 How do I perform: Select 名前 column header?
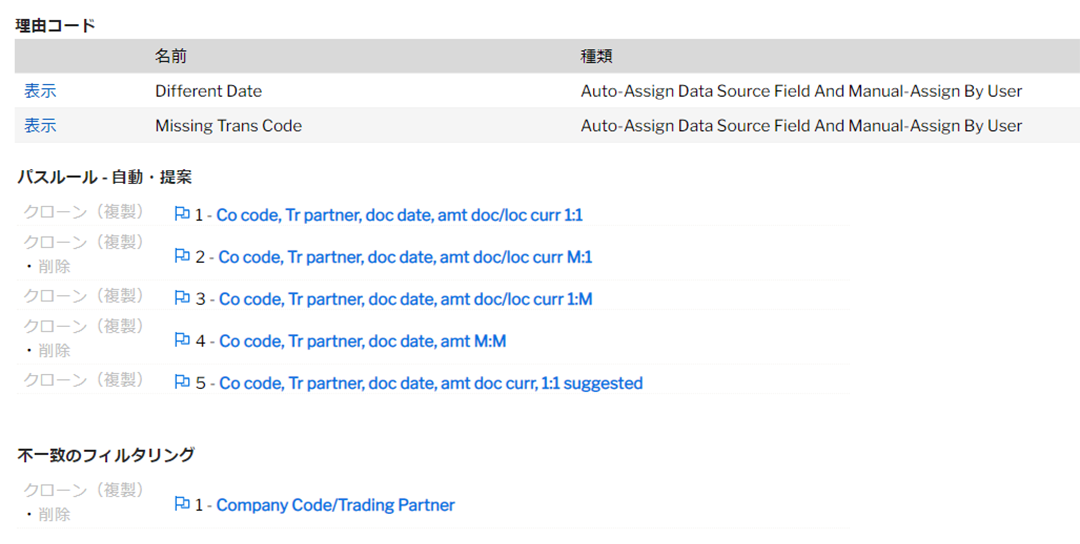point(170,56)
